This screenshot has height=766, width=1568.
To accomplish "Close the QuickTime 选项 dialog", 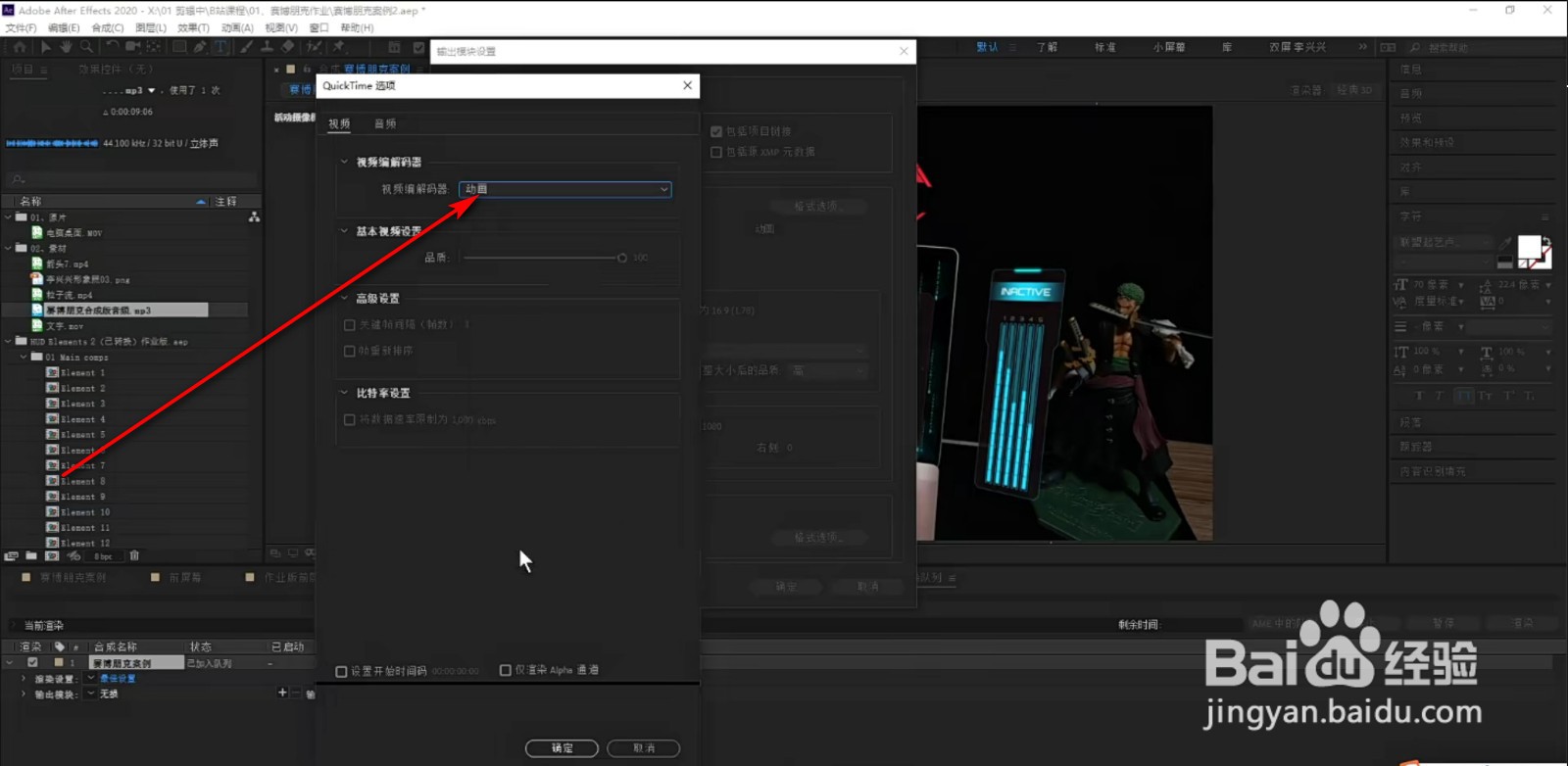I will 688,85.
